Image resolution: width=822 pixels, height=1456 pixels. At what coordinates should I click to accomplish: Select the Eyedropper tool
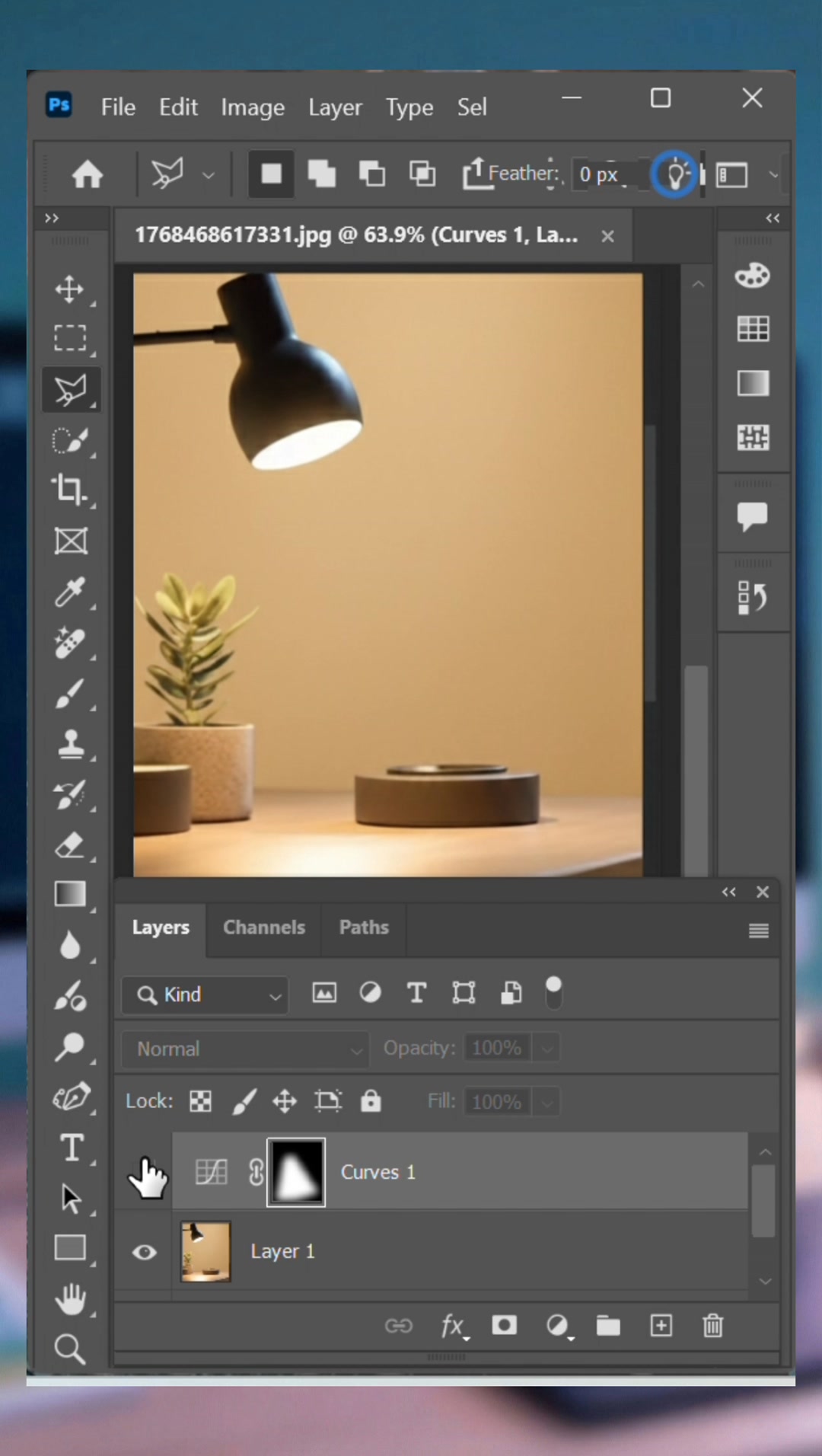click(70, 592)
